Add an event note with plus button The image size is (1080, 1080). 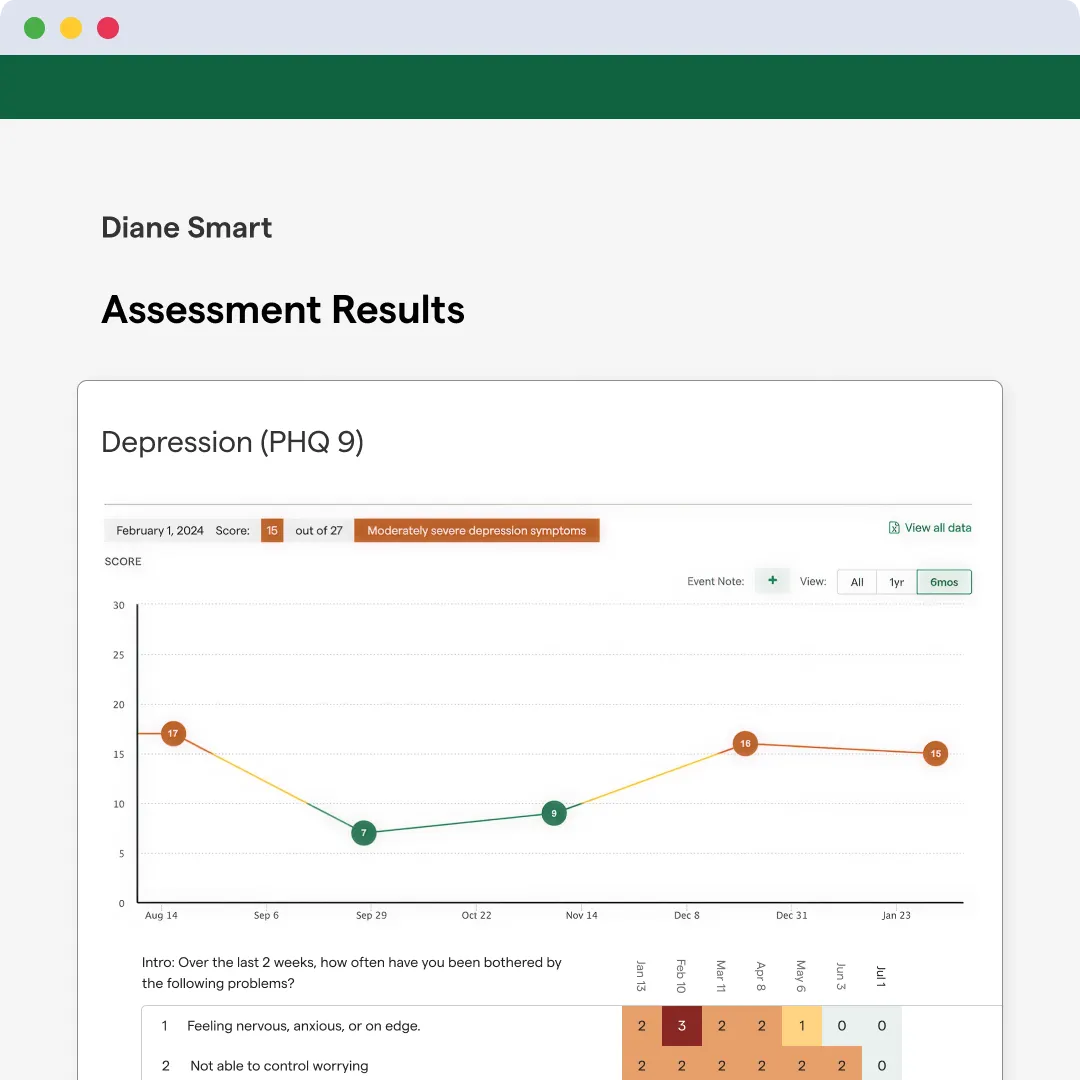pyautogui.click(x=772, y=581)
